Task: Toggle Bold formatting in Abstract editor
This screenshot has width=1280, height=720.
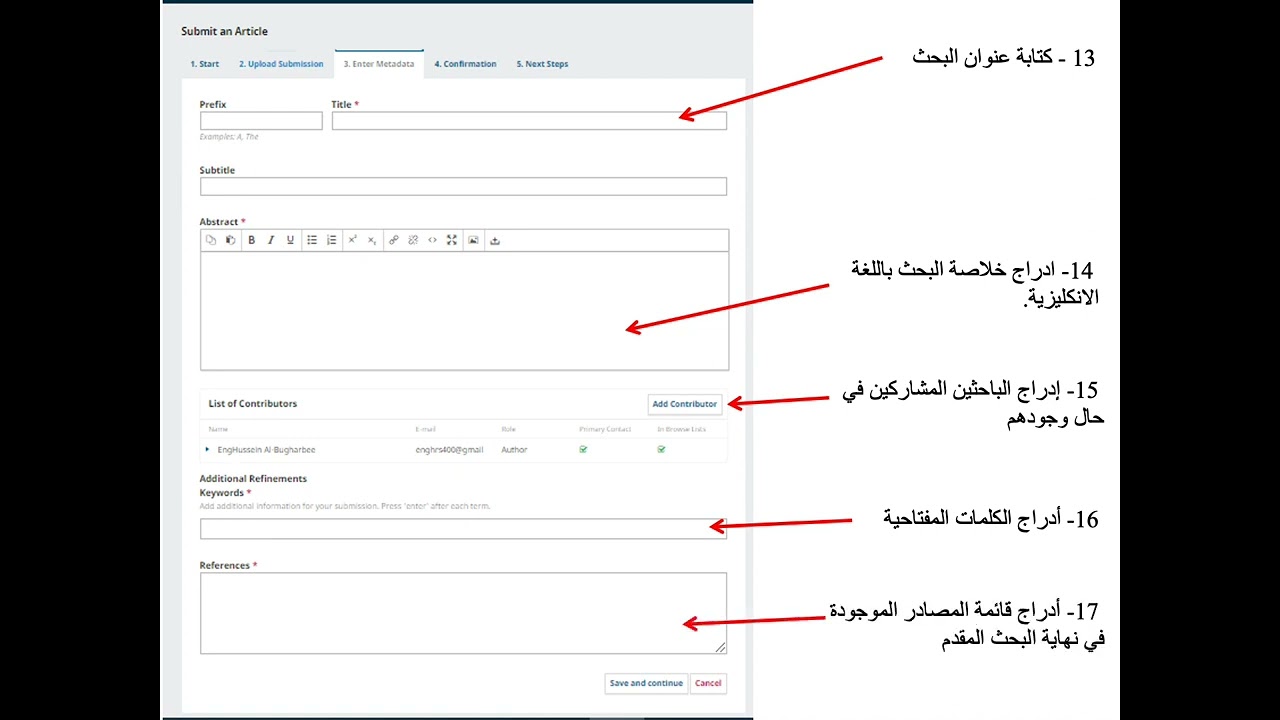Action: pyautogui.click(x=251, y=240)
